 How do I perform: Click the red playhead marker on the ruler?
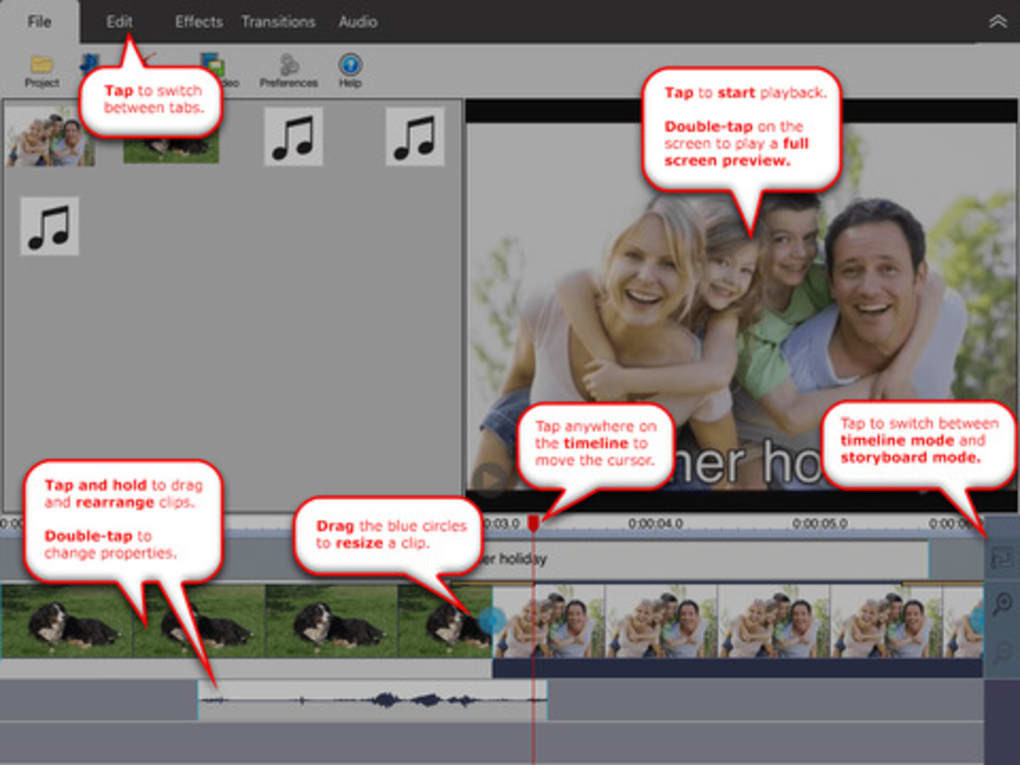pyautogui.click(x=533, y=523)
